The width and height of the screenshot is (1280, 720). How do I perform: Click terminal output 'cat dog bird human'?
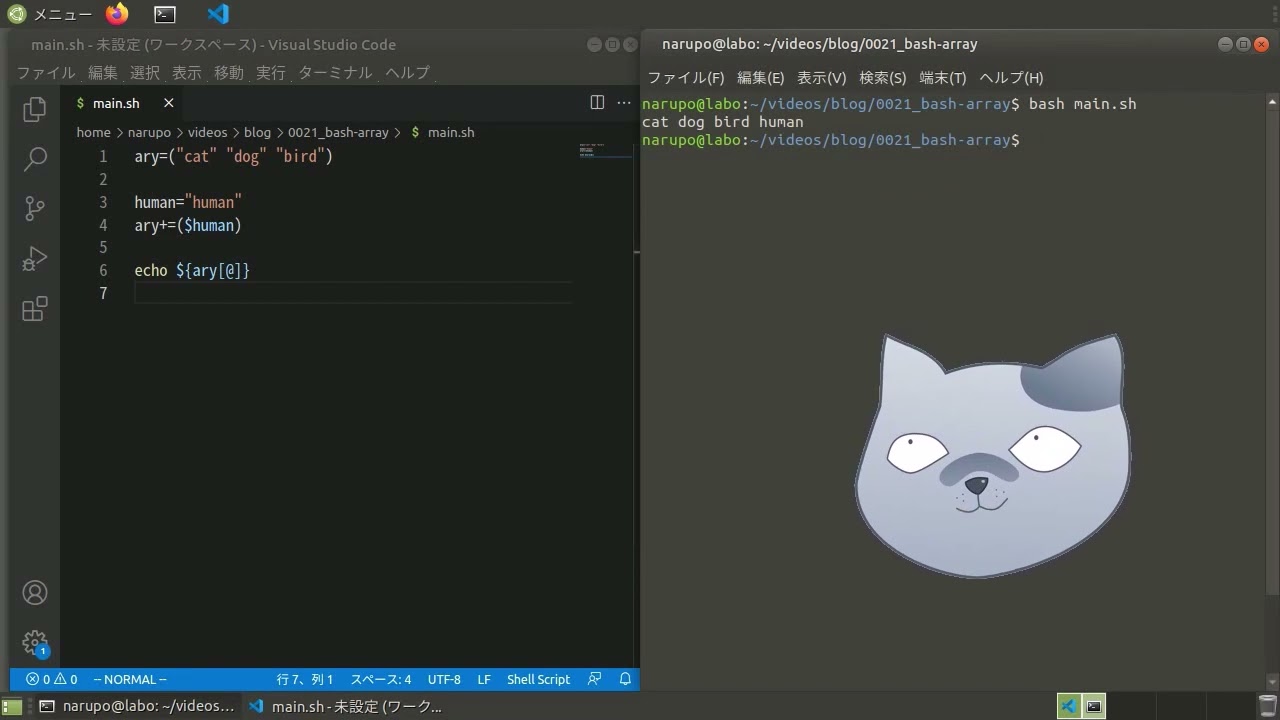pyautogui.click(x=722, y=122)
